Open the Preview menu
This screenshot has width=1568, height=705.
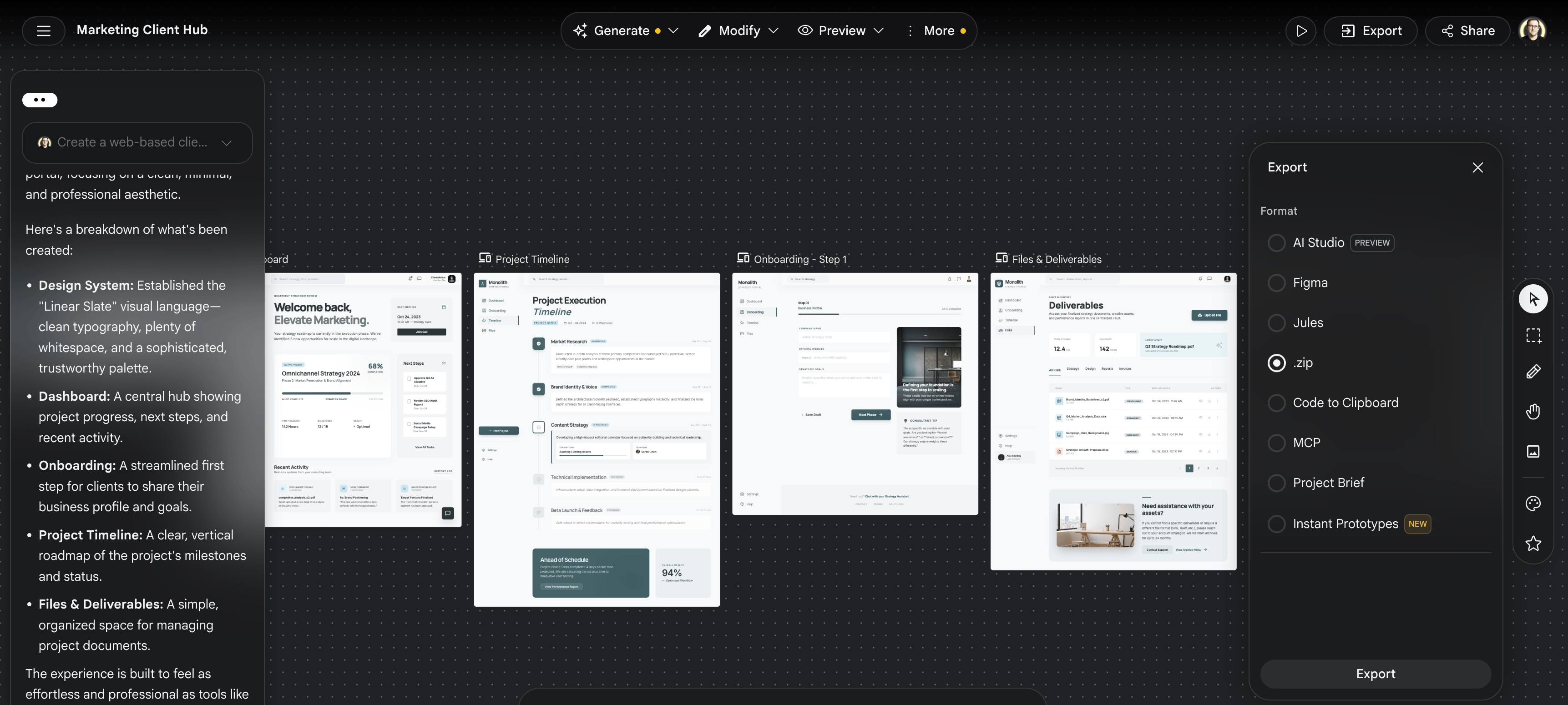tap(840, 30)
